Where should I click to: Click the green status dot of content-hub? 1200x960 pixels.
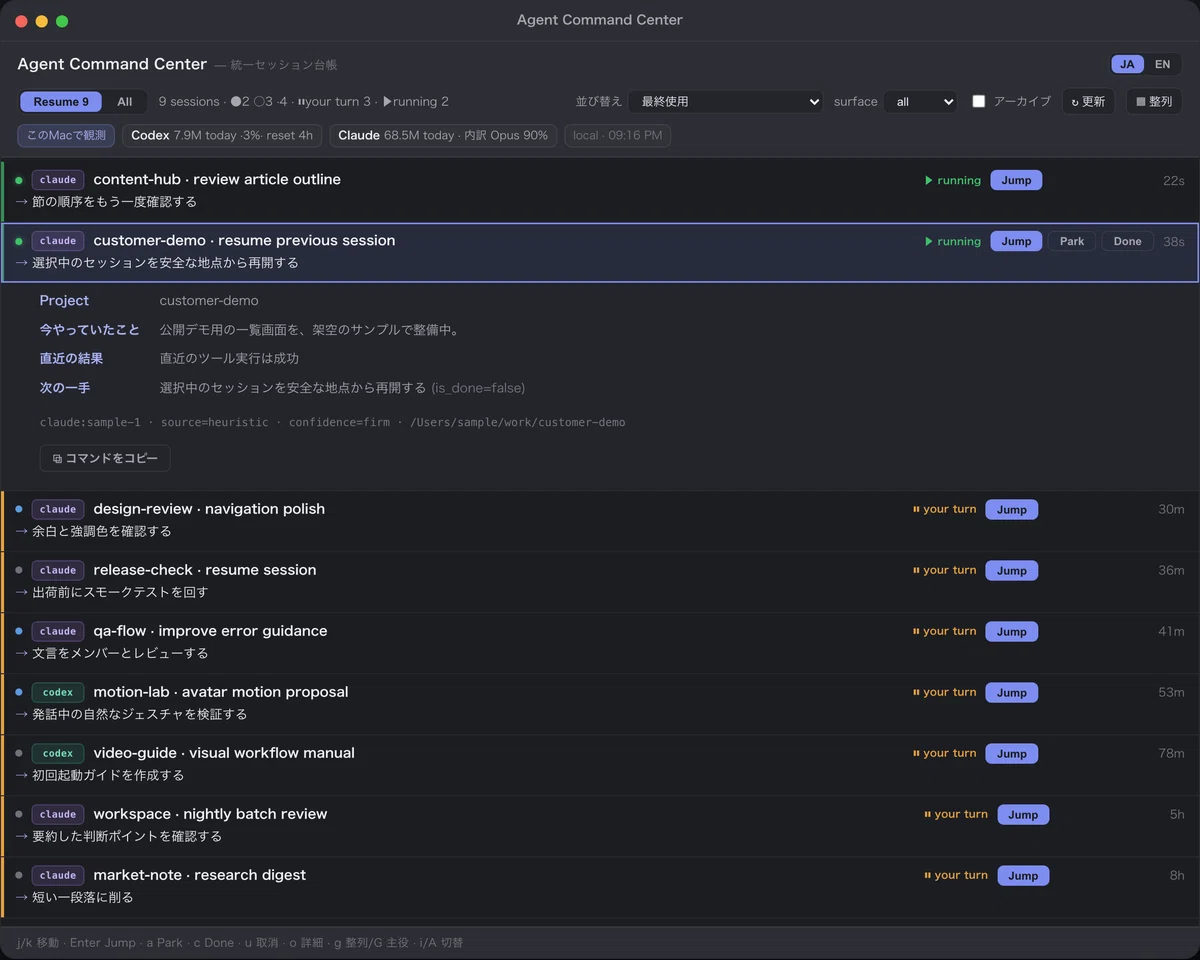(x=19, y=180)
